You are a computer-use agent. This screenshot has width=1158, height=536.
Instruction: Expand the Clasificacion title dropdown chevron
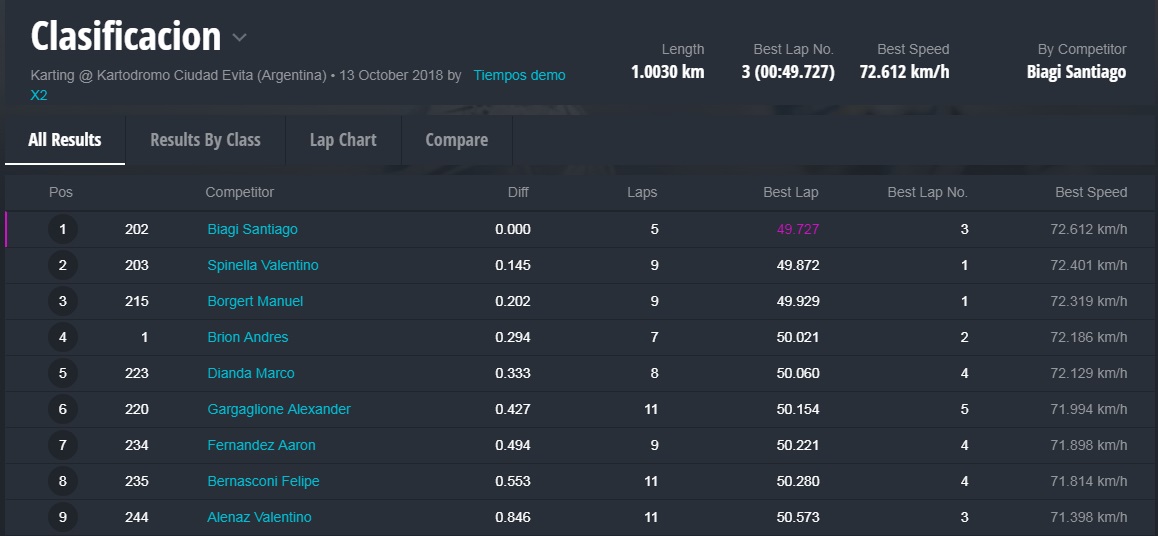pyautogui.click(x=240, y=39)
